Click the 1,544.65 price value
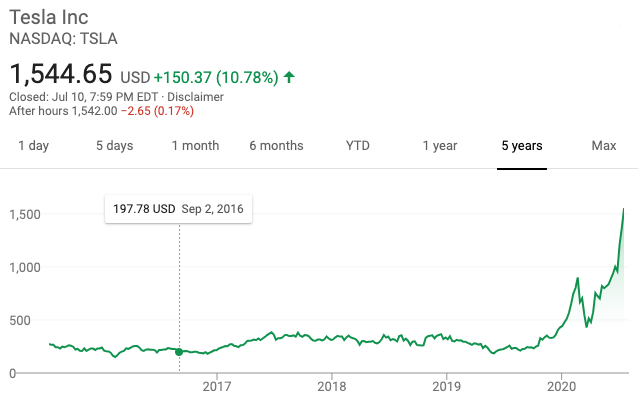 60,74
